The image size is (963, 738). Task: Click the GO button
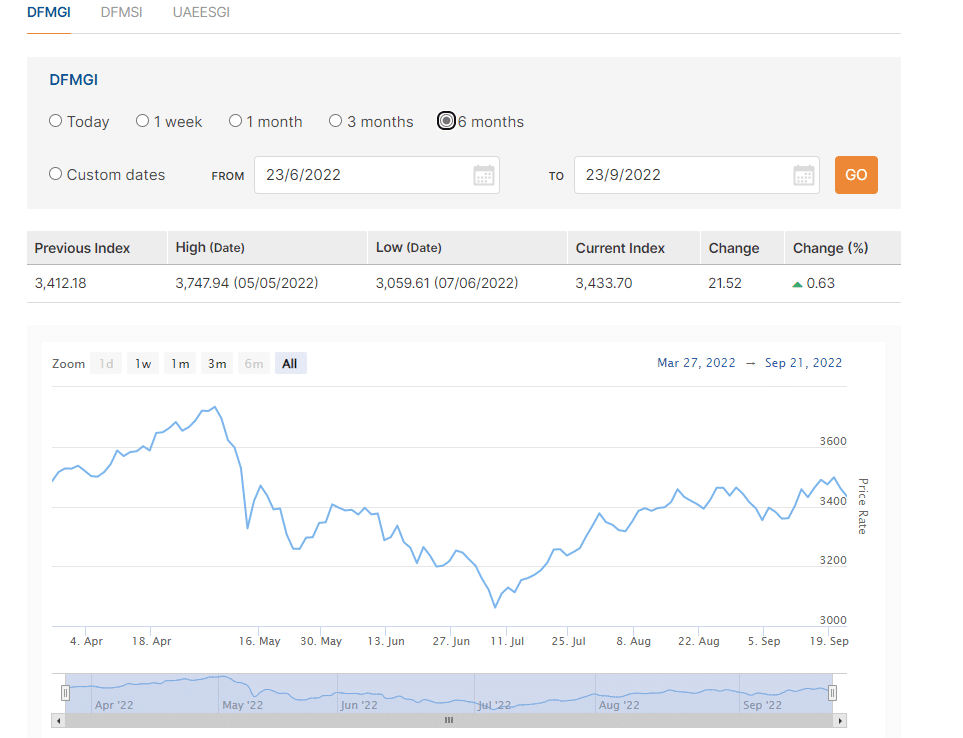(x=855, y=175)
